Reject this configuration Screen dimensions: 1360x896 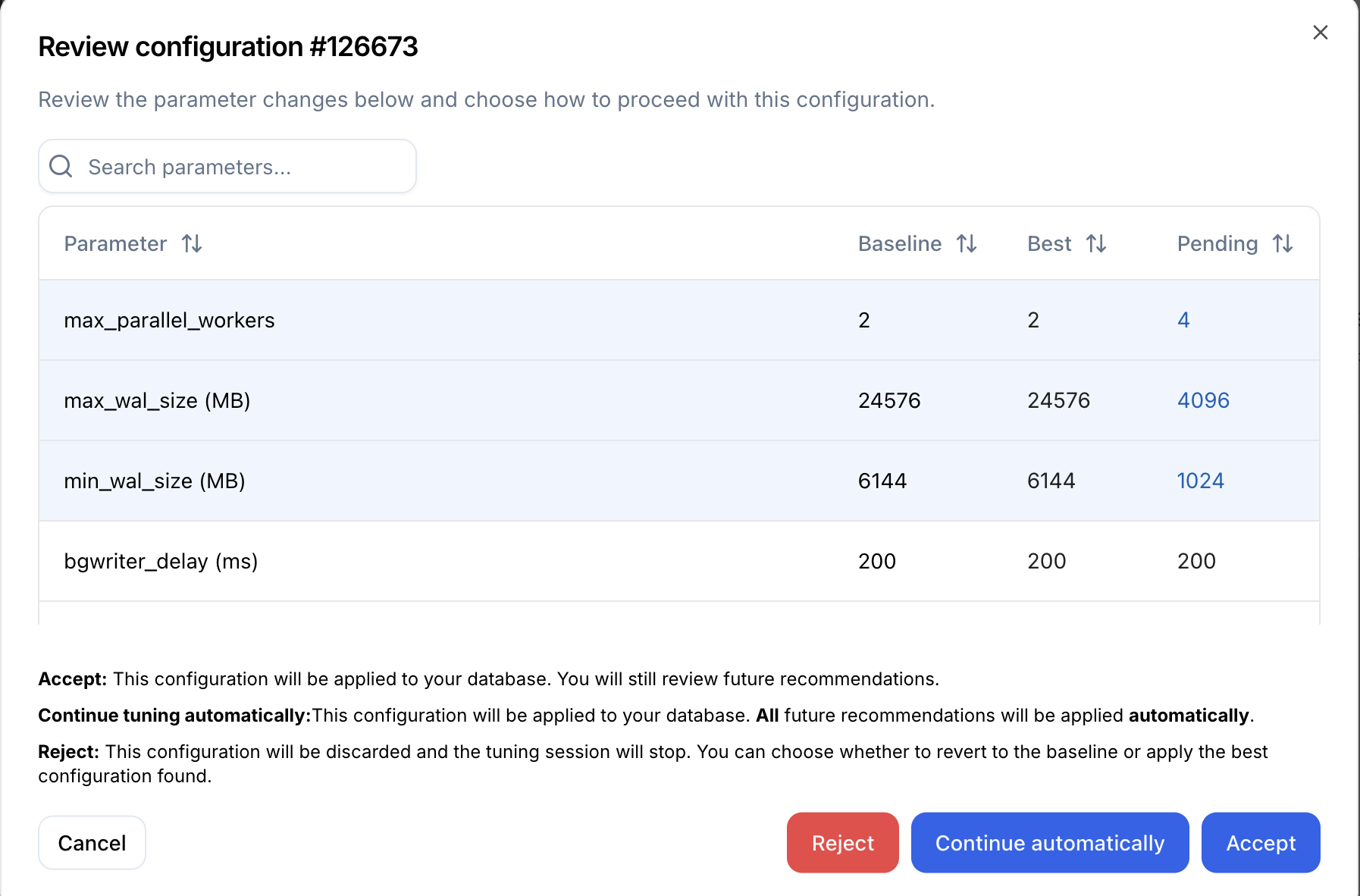pyautogui.click(x=842, y=843)
